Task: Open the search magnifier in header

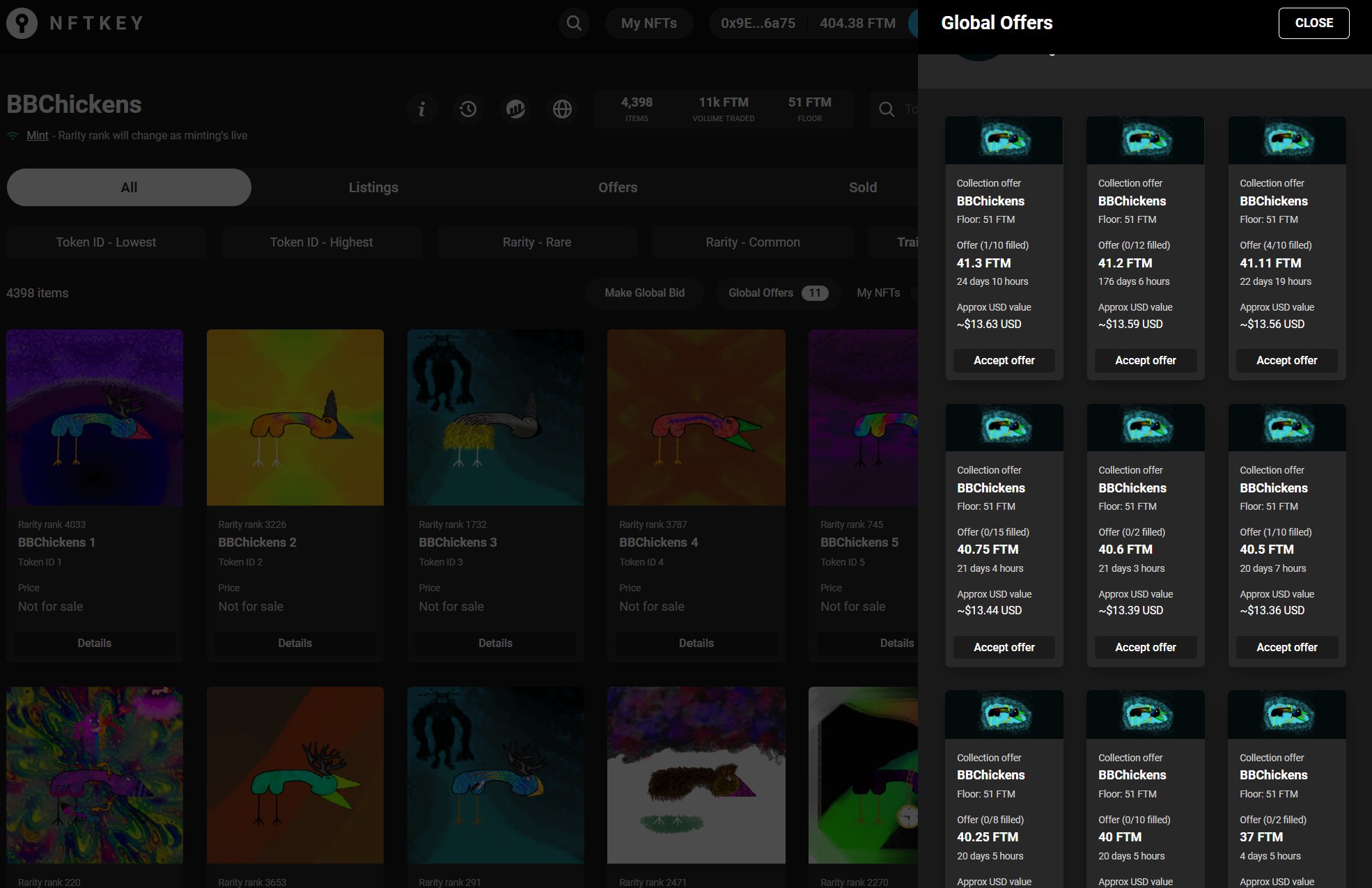Action: click(x=574, y=23)
